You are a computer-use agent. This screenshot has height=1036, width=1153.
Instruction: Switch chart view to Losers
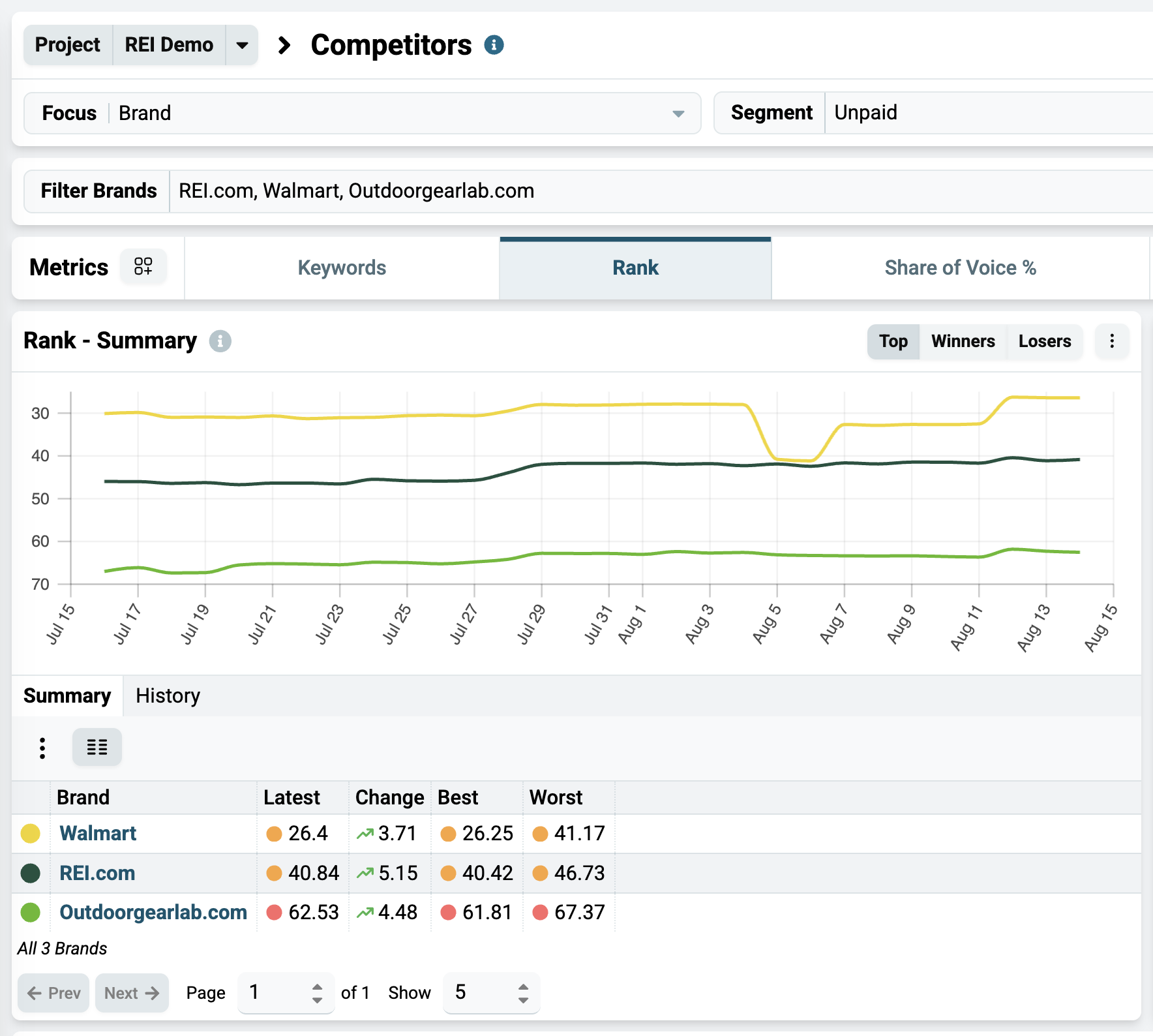click(1044, 341)
